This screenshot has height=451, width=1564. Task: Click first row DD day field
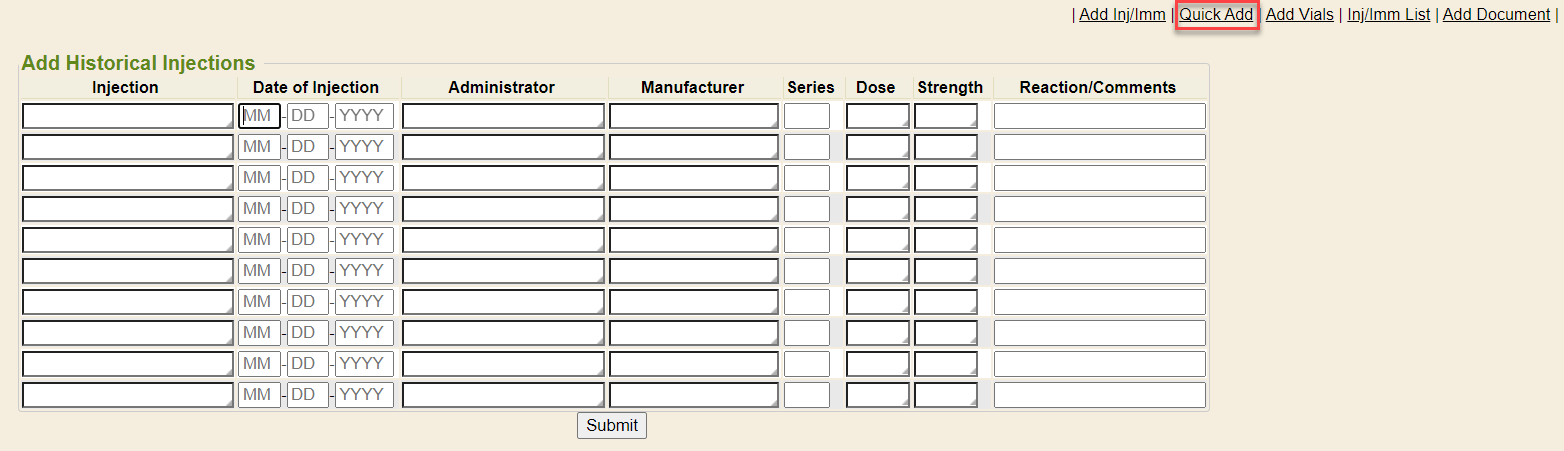coord(307,117)
